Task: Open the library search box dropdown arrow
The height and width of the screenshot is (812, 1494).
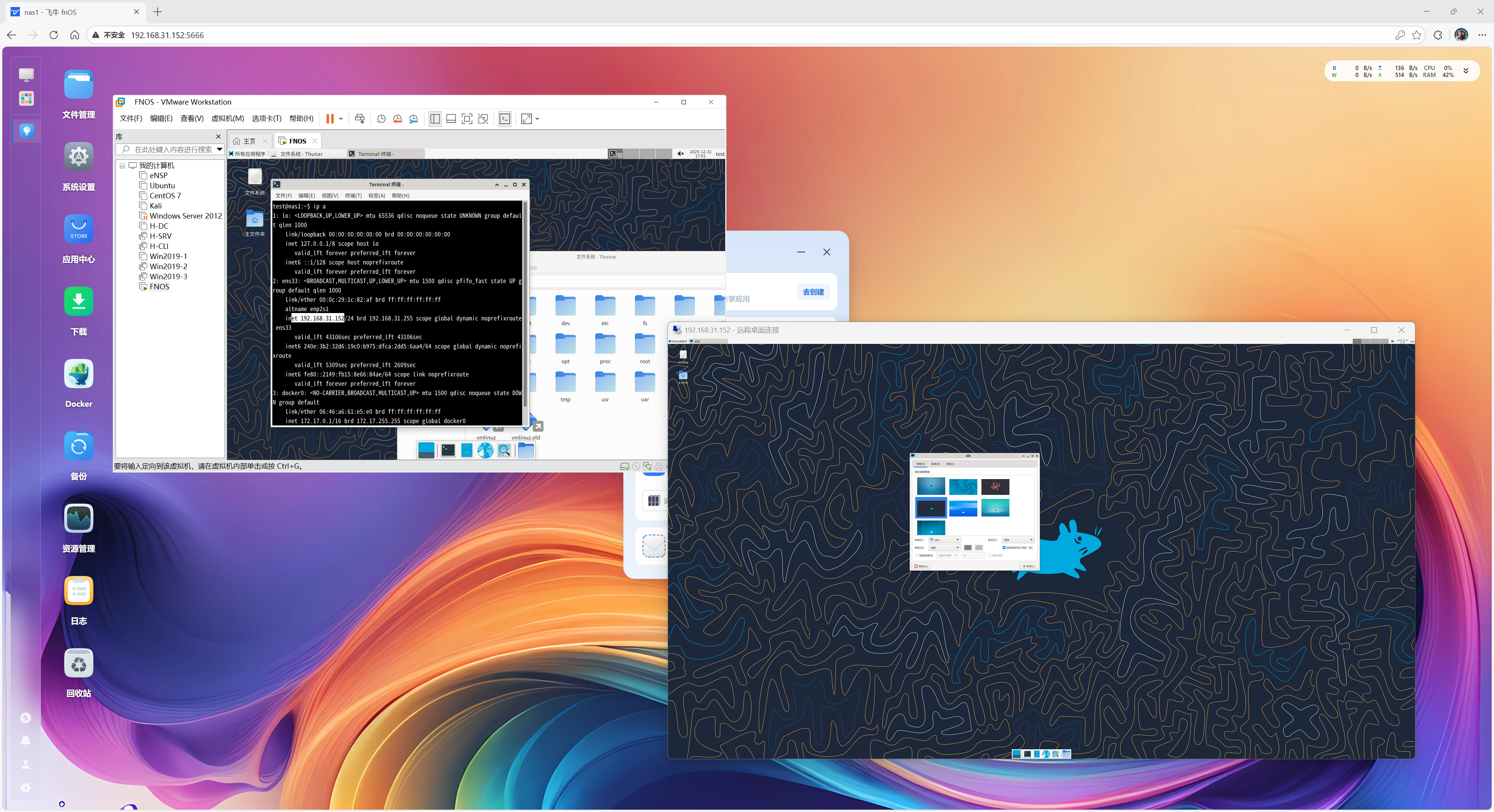Action: (219, 150)
